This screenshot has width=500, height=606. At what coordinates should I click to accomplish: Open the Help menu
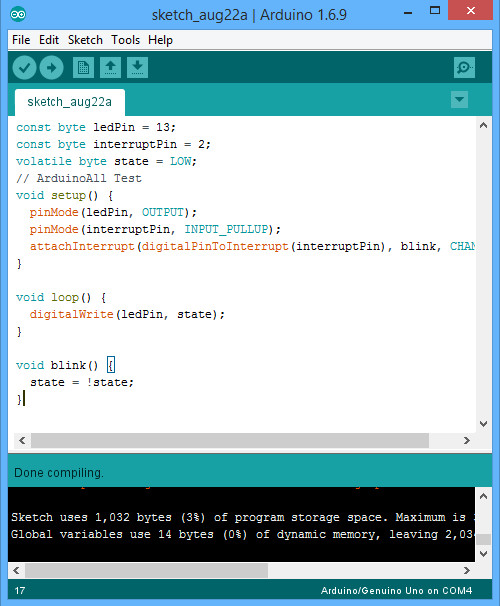pyautogui.click(x=160, y=40)
